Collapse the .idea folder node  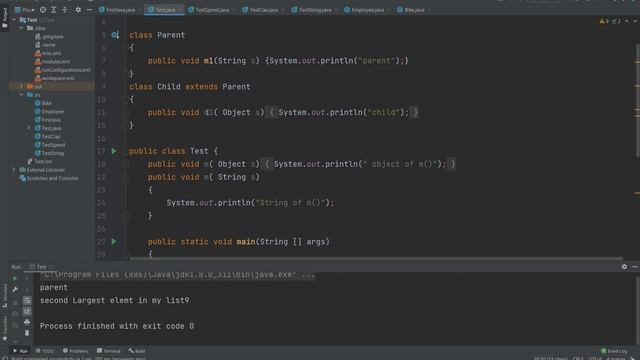[x=22, y=28]
